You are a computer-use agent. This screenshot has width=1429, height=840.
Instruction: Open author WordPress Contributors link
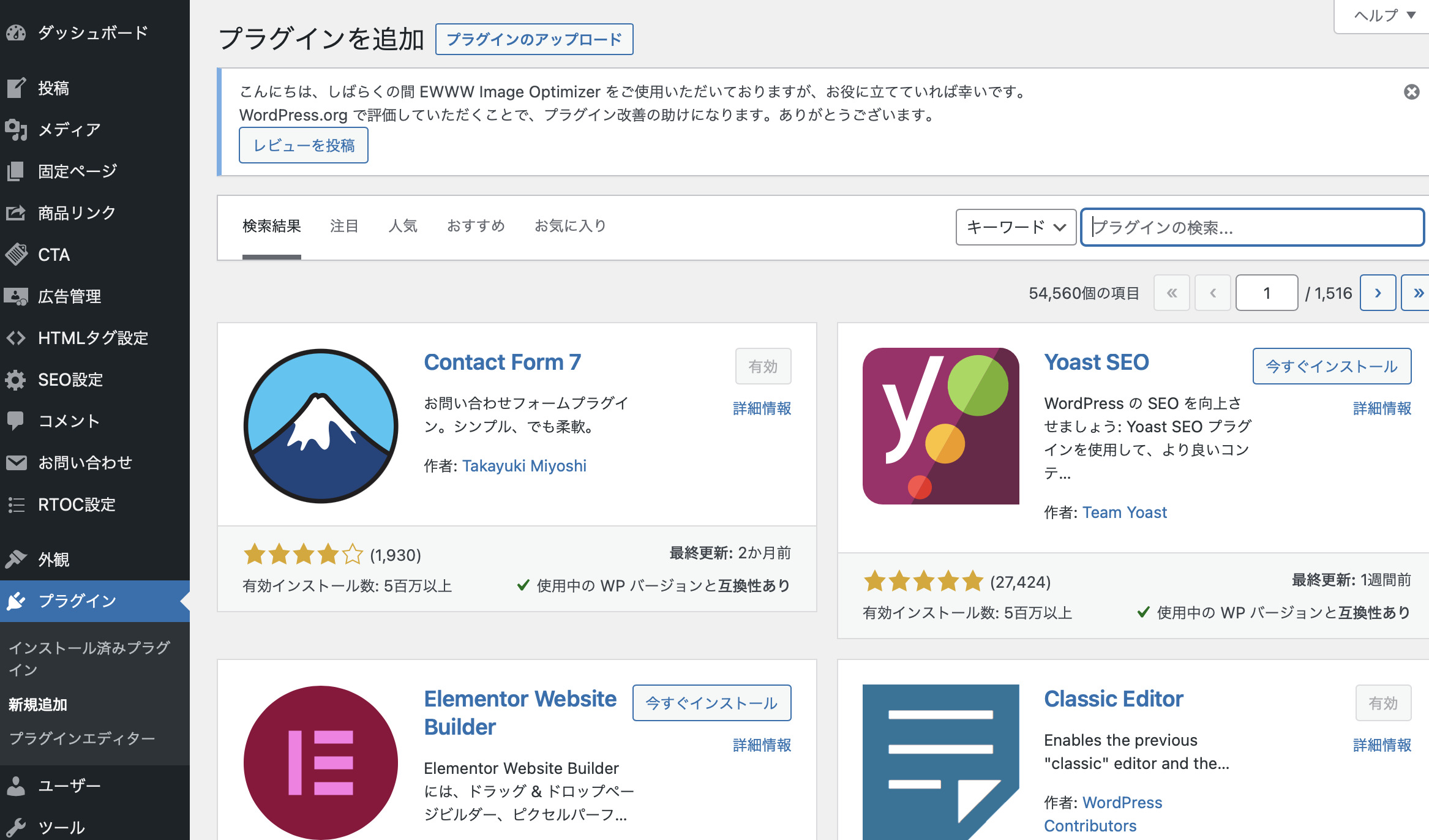(x=1103, y=814)
